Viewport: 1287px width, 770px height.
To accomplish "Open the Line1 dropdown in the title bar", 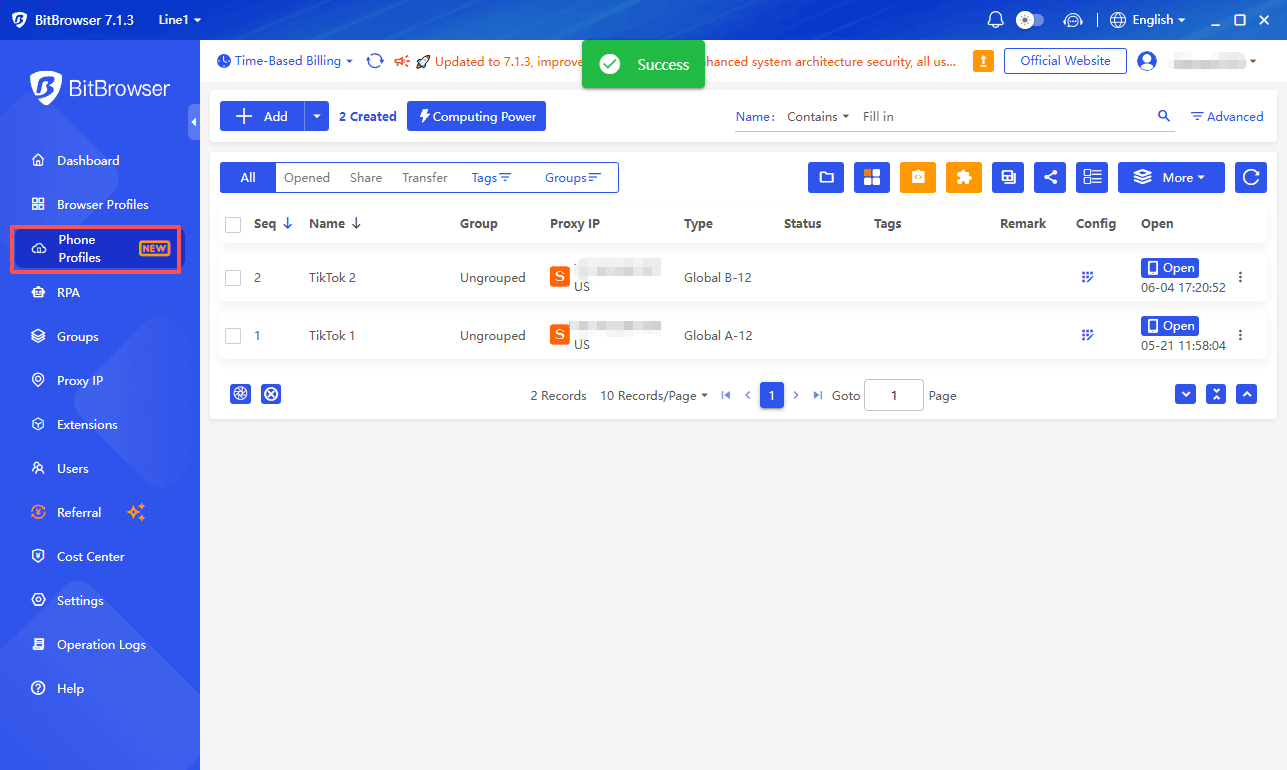I will [180, 20].
